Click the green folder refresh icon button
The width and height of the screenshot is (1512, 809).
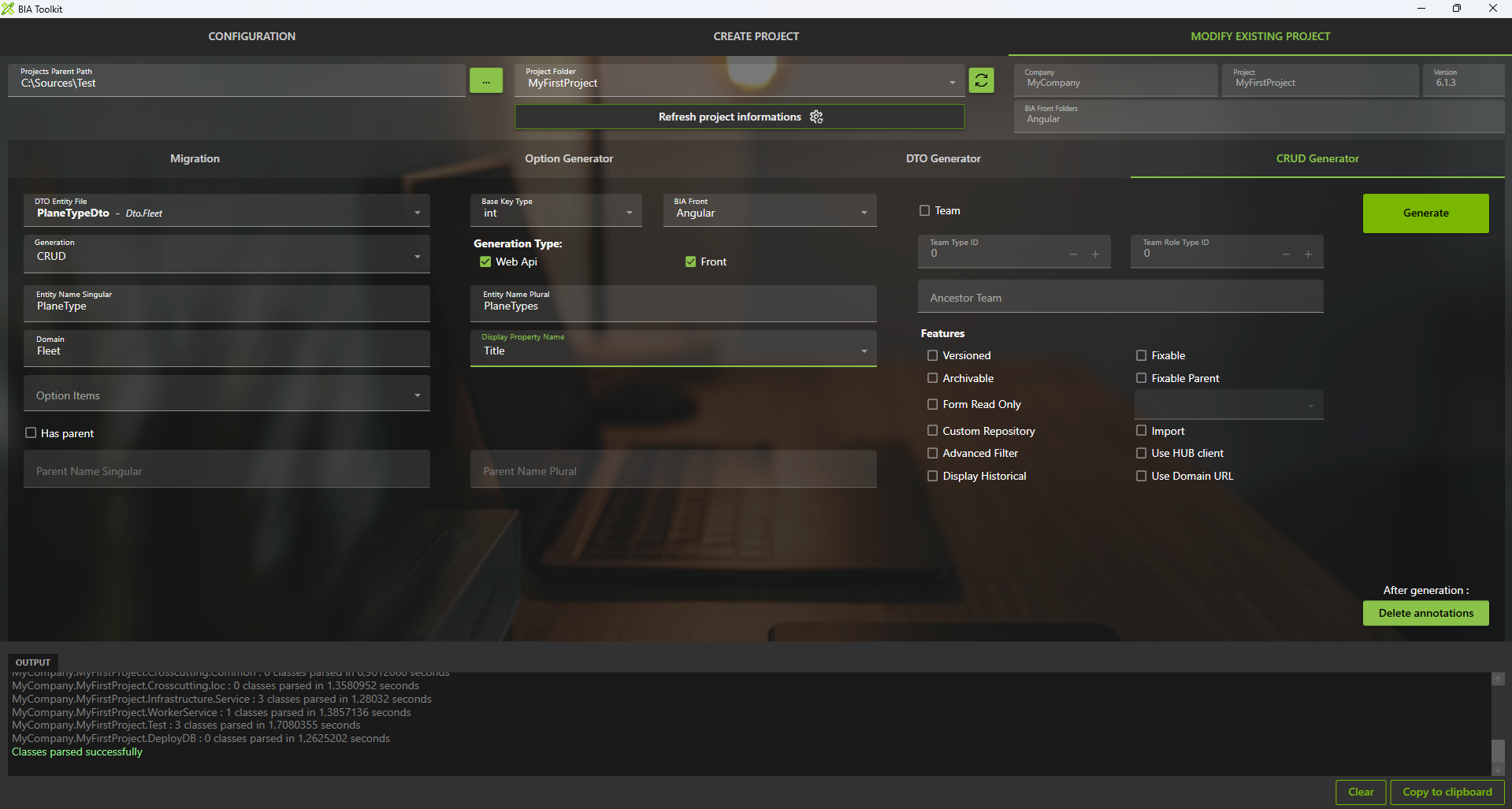[981, 80]
